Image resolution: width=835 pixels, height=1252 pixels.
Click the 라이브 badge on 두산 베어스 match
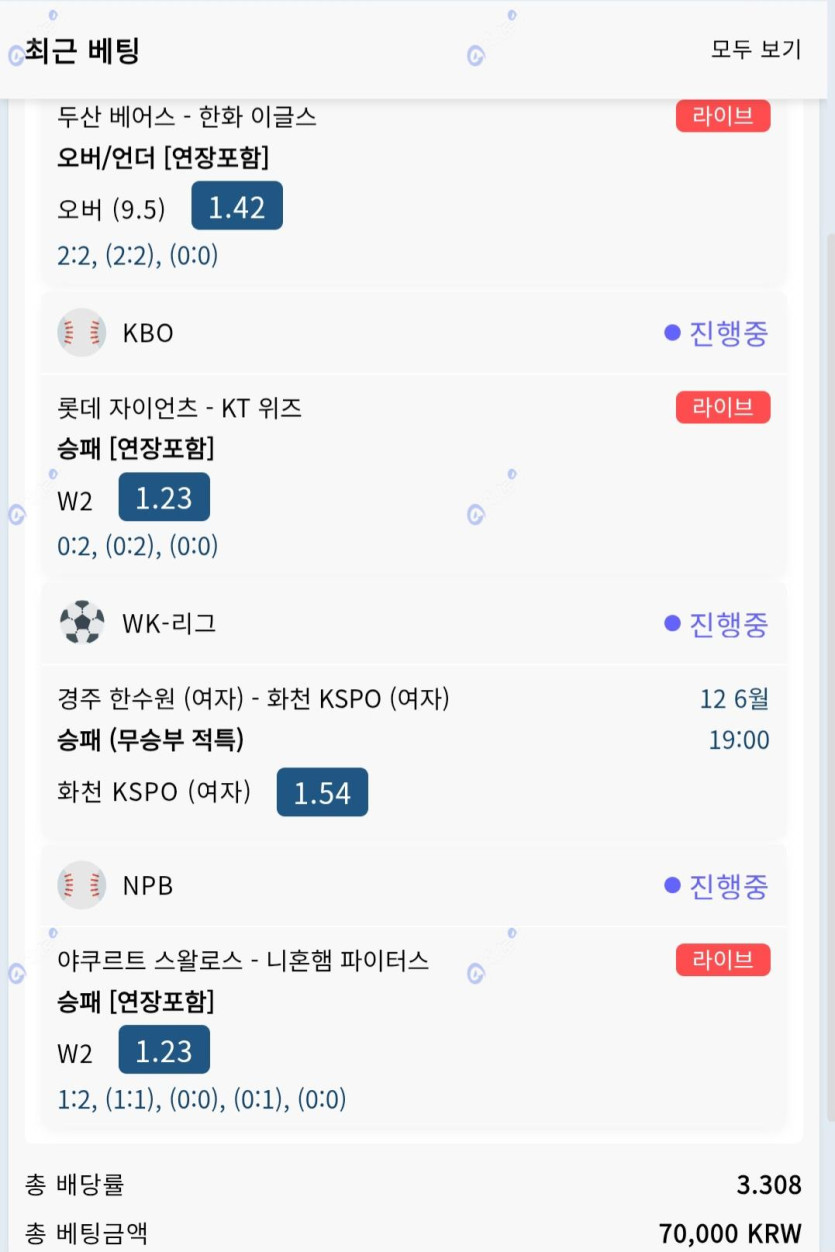[x=723, y=116]
